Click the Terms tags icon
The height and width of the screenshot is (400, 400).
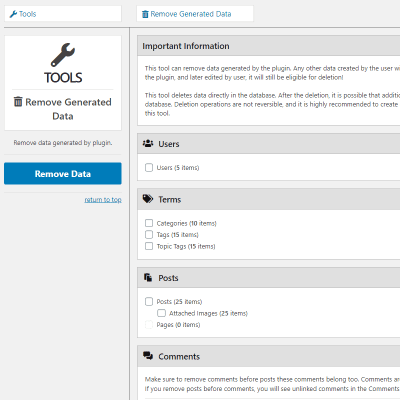(x=148, y=199)
